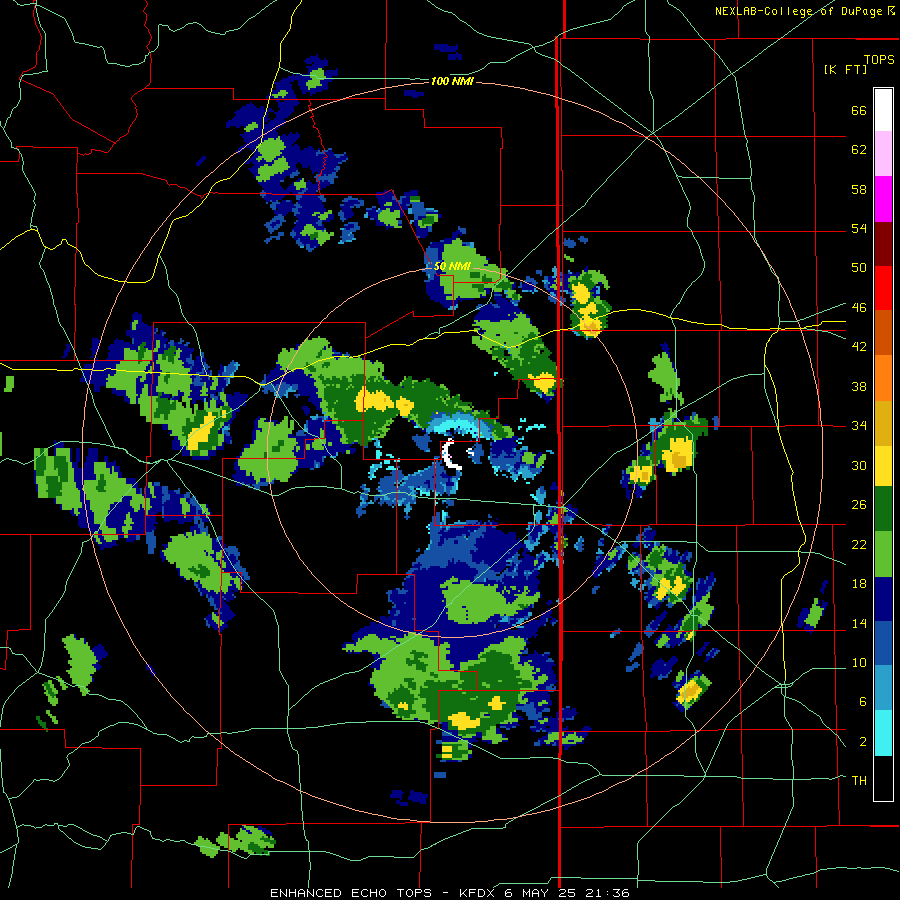This screenshot has width=900, height=900.
Task: Select the '2' legend label
Action: click(863, 742)
